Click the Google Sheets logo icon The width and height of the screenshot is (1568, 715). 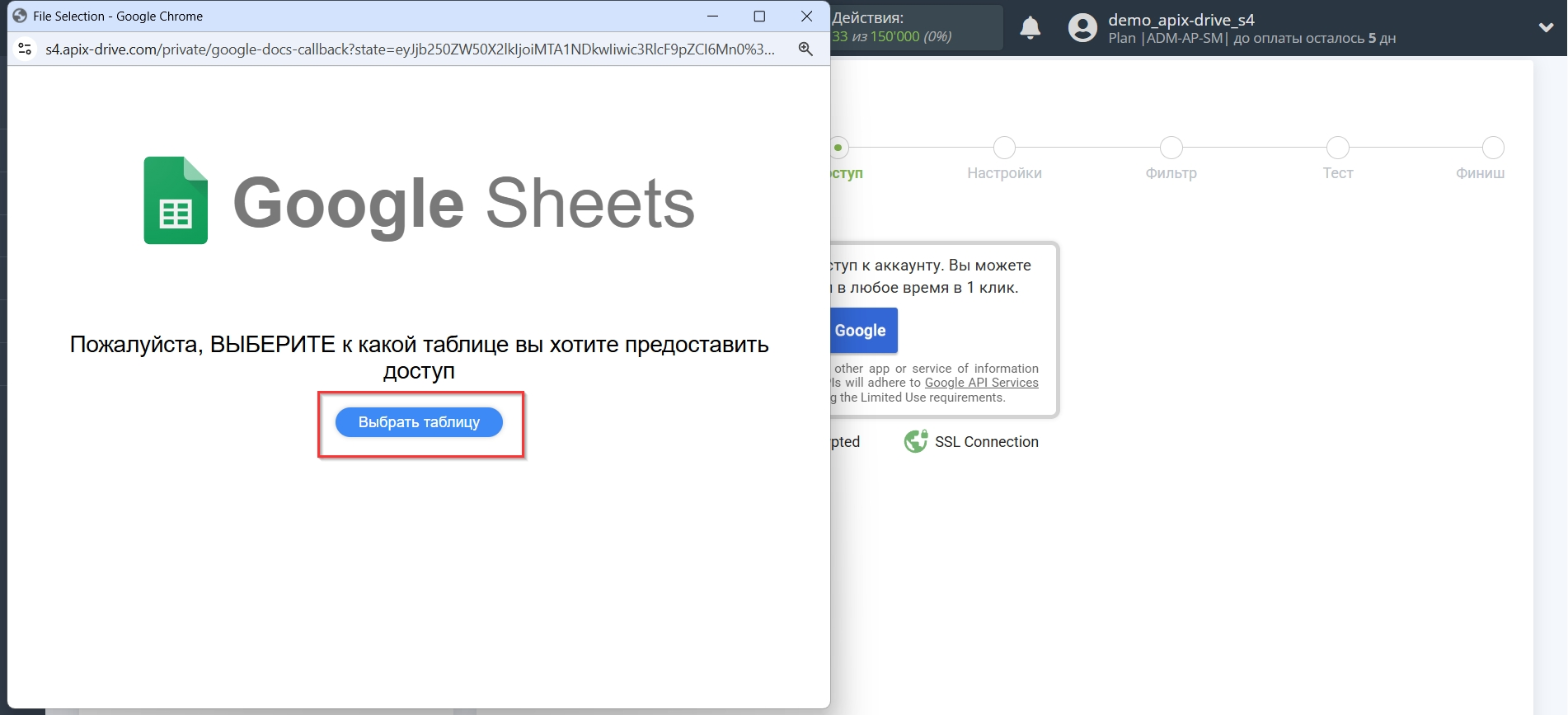click(176, 200)
